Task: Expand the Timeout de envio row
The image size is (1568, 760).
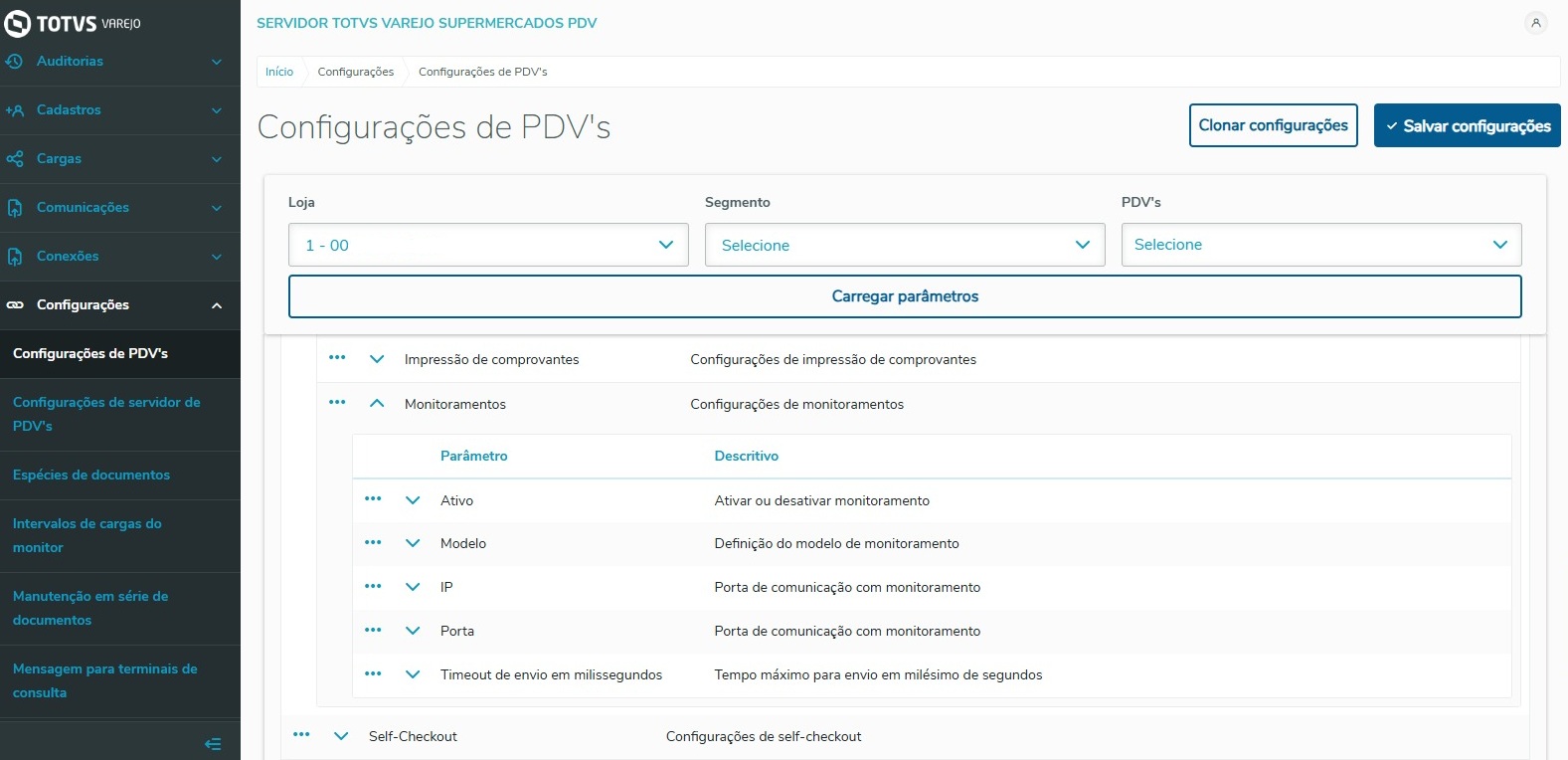Action: pos(413,674)
